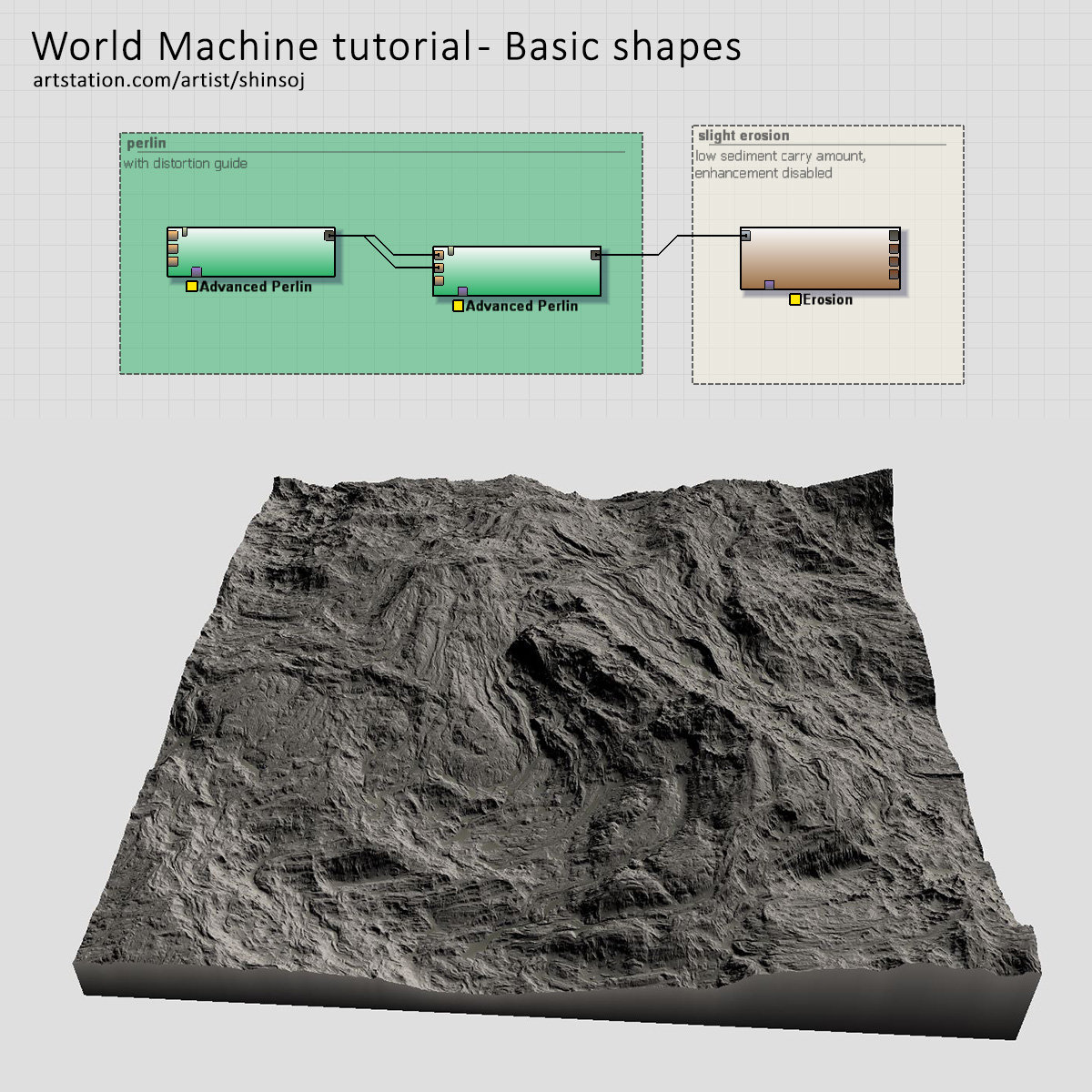The width and height of the screenshot is (1092, 1092).
Task: Click the fourth output port of the Erosion node
Action: pyautogui.click(x=894, y=274)
